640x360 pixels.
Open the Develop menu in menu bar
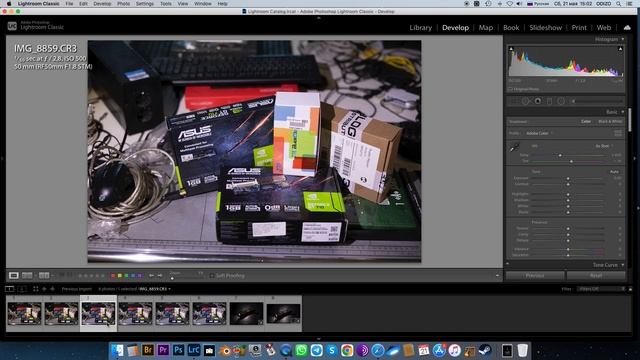click(x=102, y=4)
